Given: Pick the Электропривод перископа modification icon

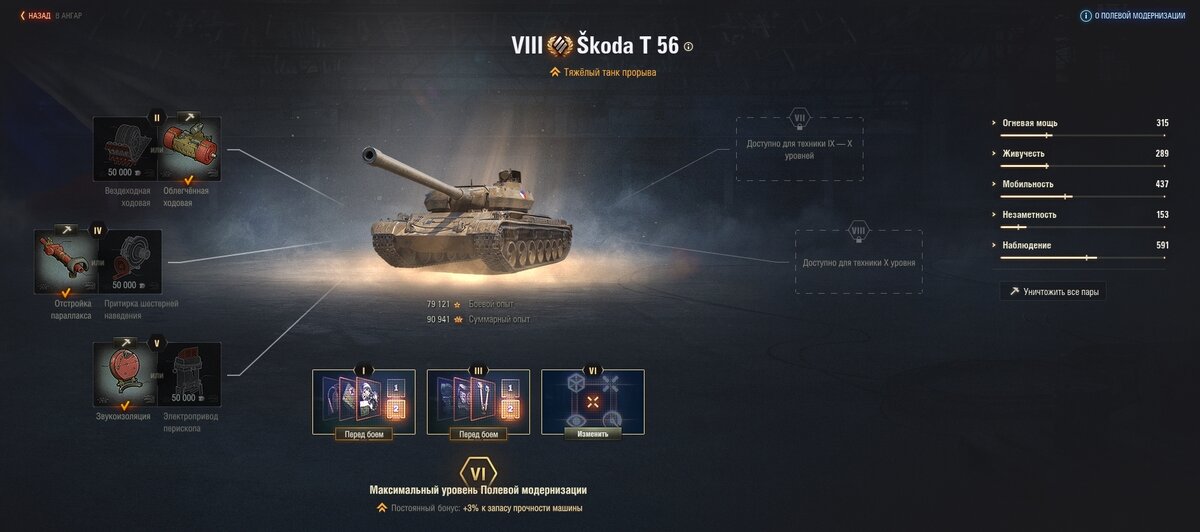Looking at the screenshot, I should [x=189, y=374].
